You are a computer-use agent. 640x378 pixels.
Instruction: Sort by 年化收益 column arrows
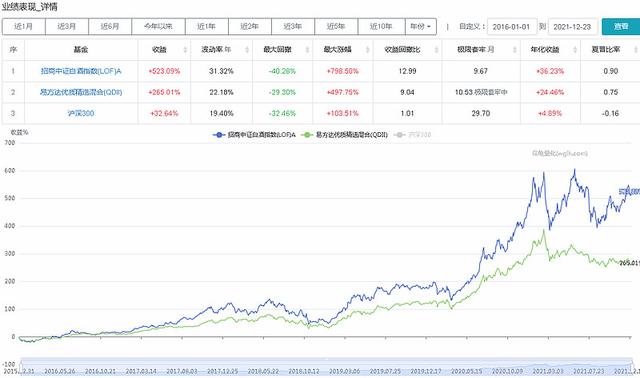(x=575, y=50)
